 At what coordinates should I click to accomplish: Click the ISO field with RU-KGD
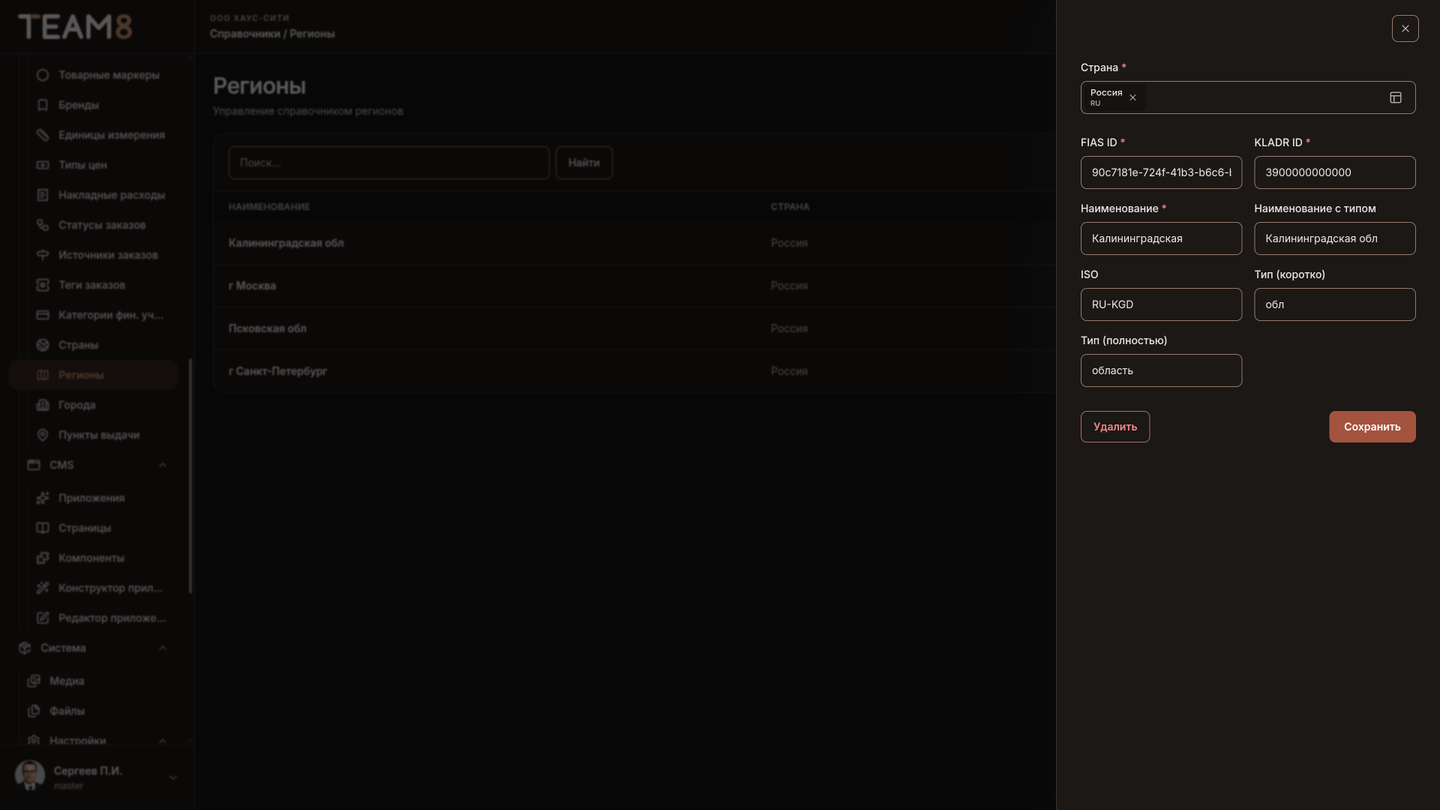click(1161, 304)
